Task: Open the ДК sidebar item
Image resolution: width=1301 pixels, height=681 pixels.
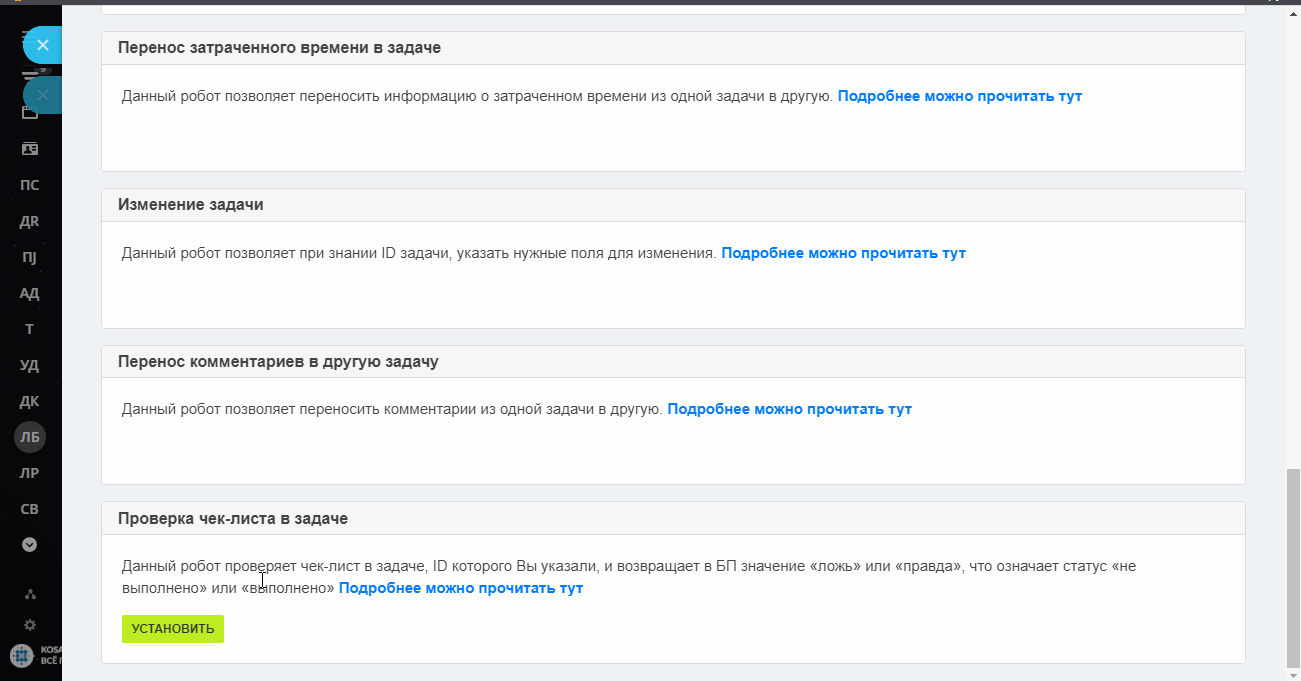Action: tap(30, 401)
